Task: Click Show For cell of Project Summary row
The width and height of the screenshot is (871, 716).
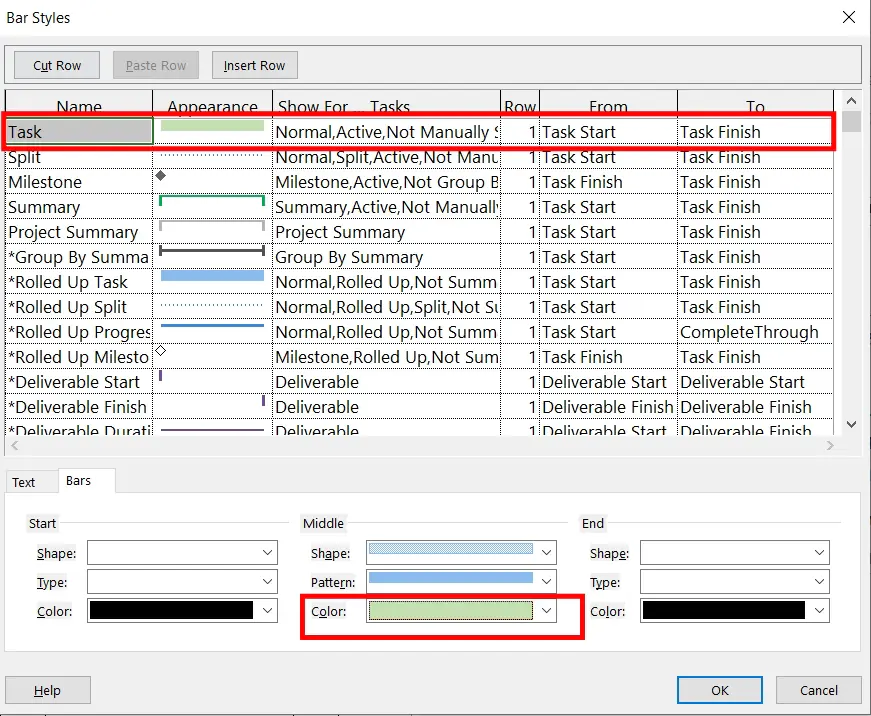Action: (387, 232)
